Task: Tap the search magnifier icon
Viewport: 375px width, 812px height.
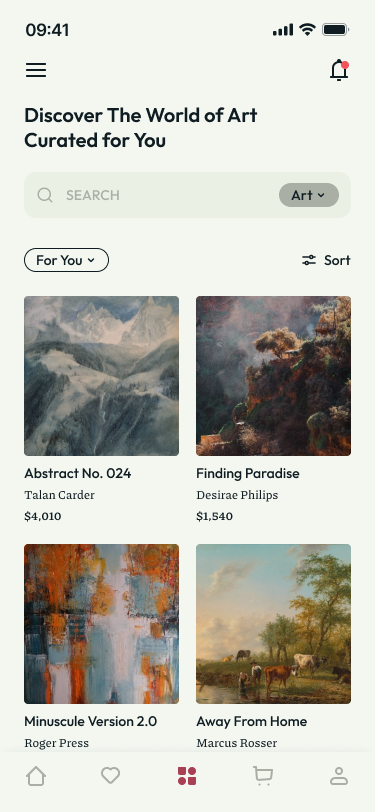Action: tap(45, 195)
